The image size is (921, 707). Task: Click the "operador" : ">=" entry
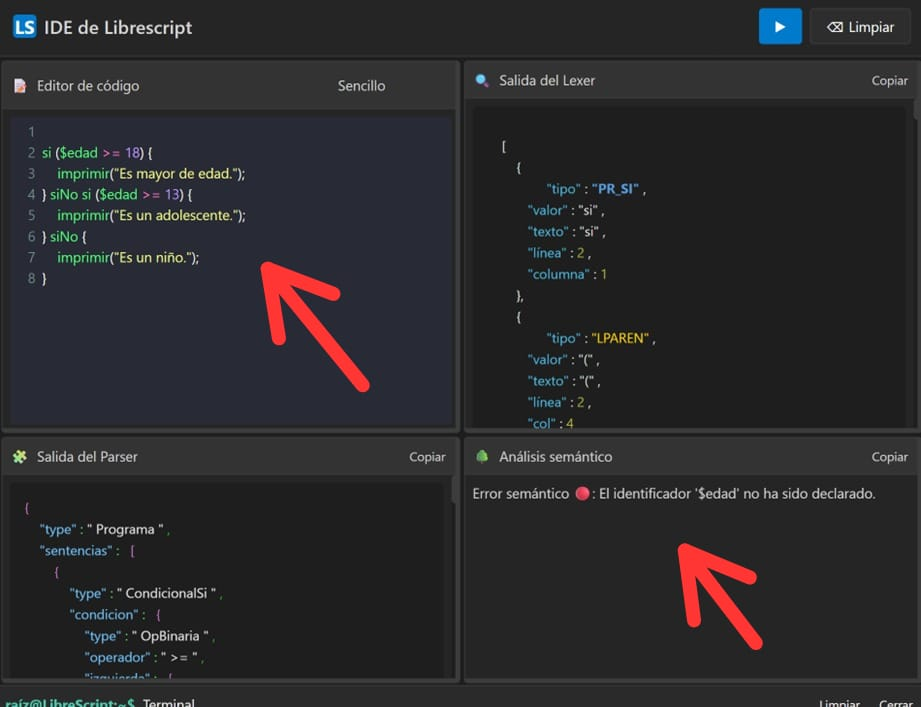pos(142,657)
